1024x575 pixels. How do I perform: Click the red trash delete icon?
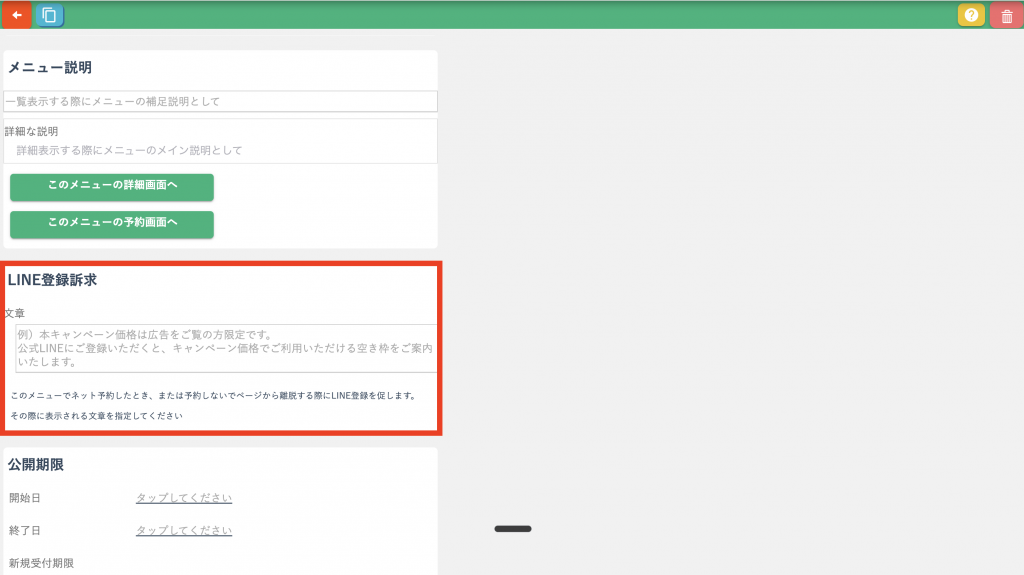[x=1006, y=16]
